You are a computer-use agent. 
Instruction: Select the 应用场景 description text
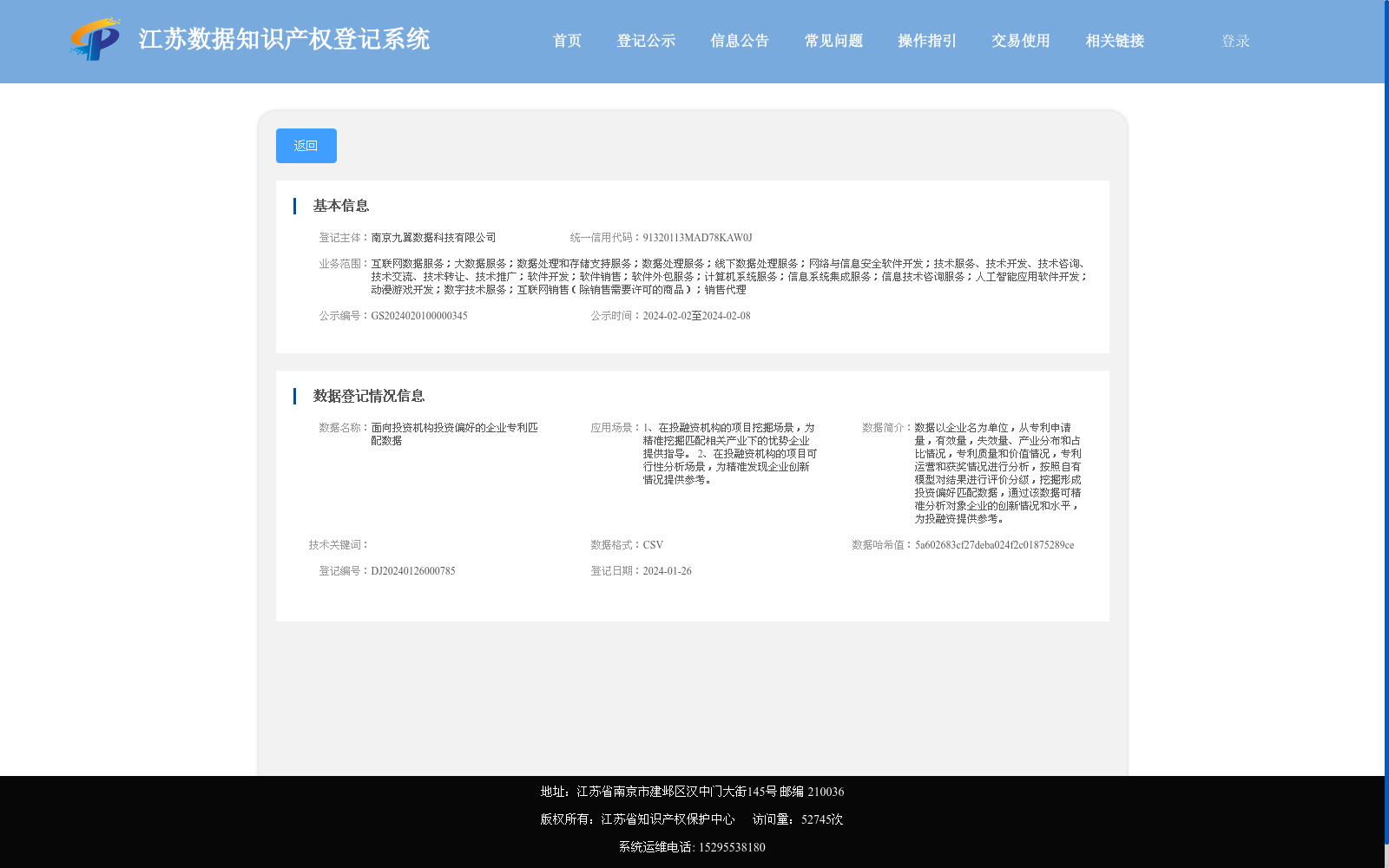730,454
